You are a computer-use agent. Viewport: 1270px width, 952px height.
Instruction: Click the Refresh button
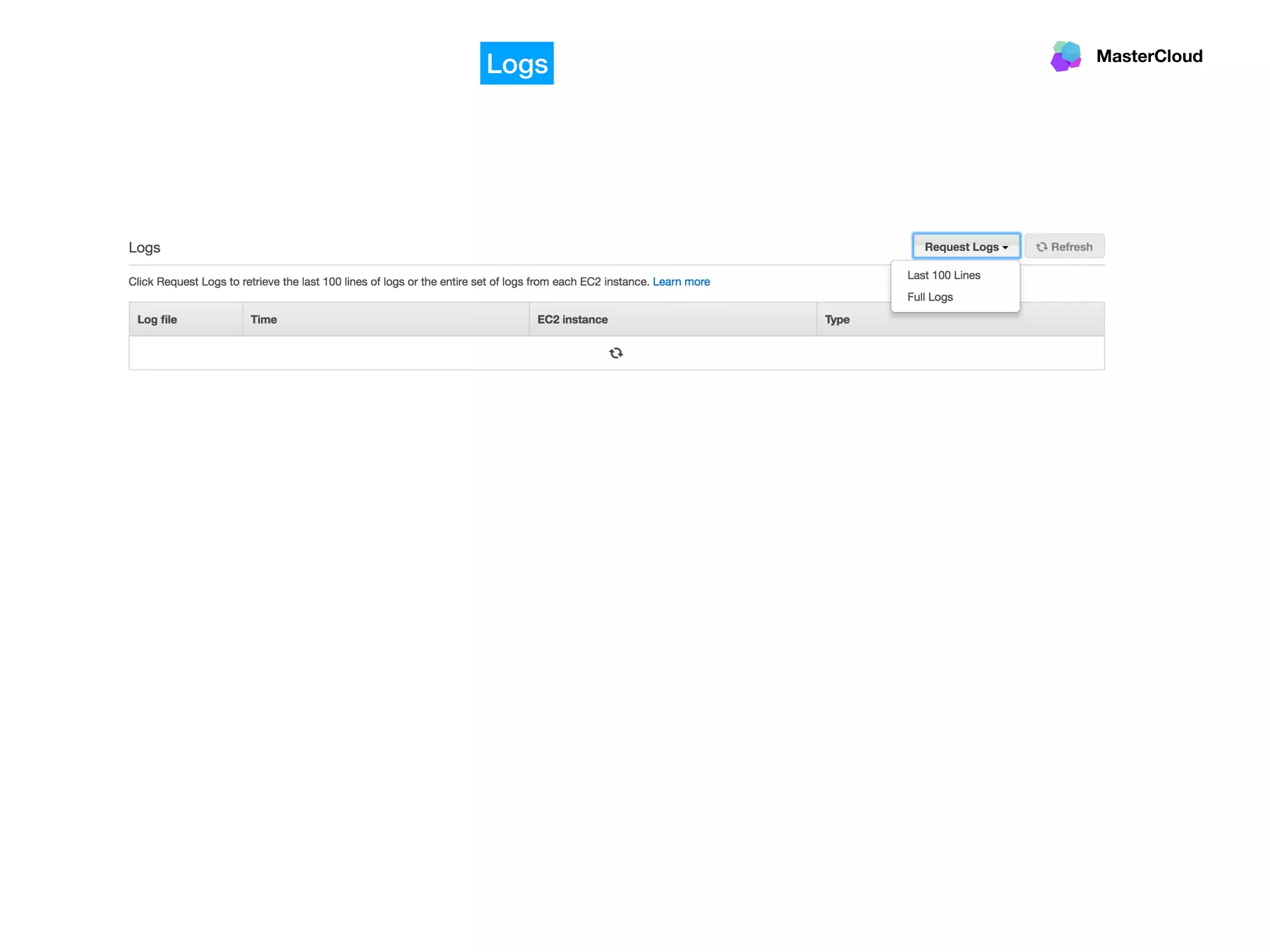1064,246
